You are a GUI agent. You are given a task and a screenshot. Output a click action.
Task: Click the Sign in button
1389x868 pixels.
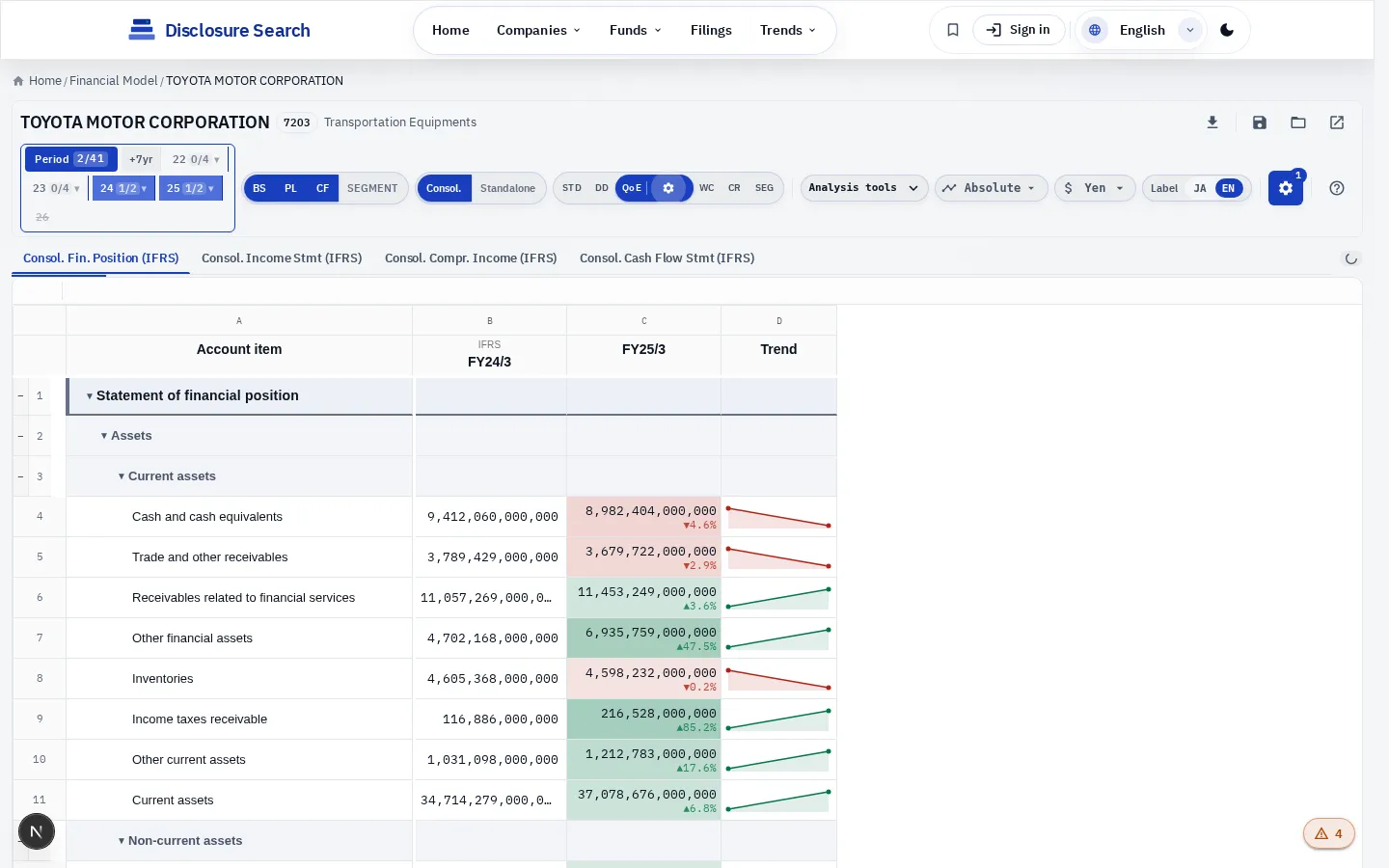pos(1020,30)
